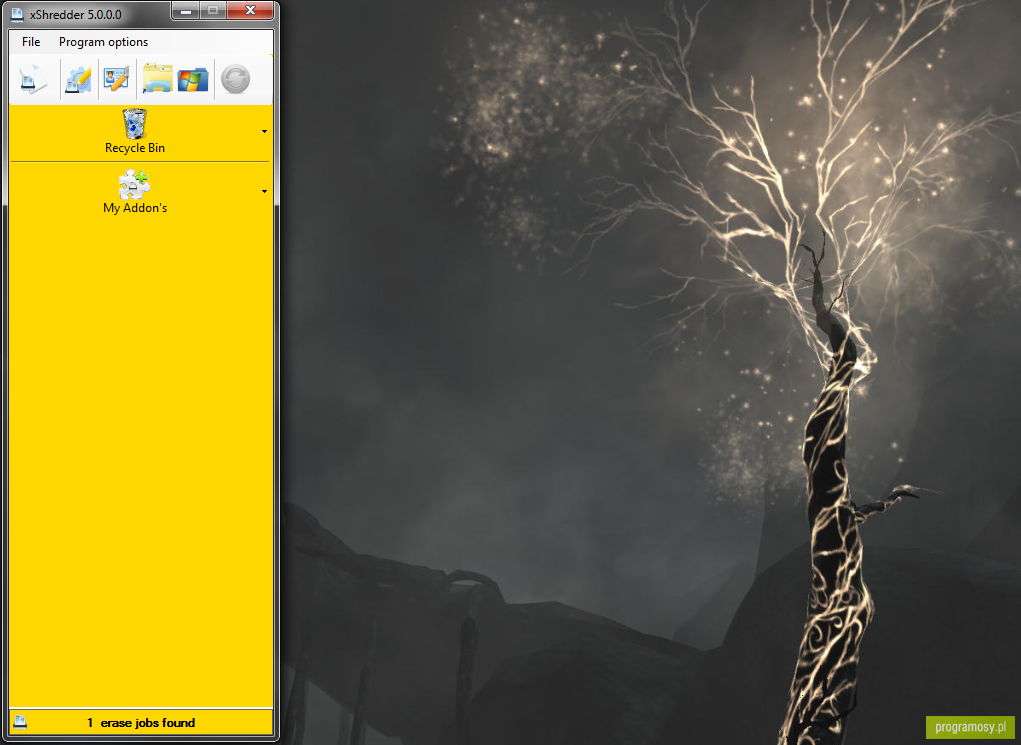Click the My Addon's puzzle piece icon

pyautogui.click(x=134, y=184)
